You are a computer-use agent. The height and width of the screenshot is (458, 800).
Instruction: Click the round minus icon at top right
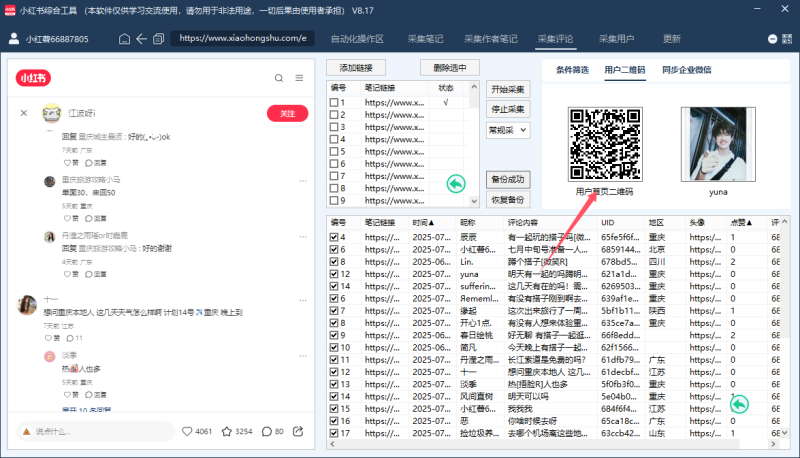(772, 39)
